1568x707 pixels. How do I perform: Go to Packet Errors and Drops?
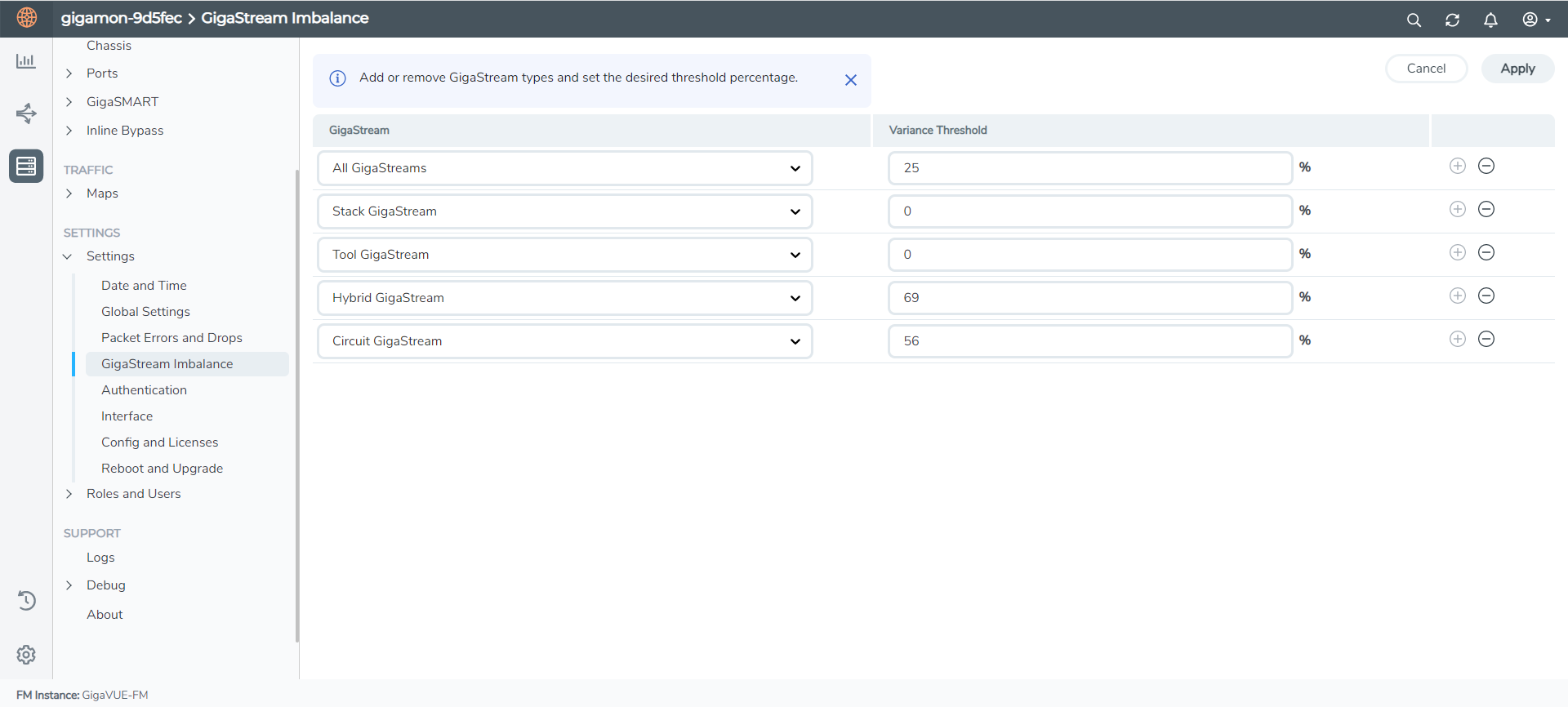(x=171, y=338)
